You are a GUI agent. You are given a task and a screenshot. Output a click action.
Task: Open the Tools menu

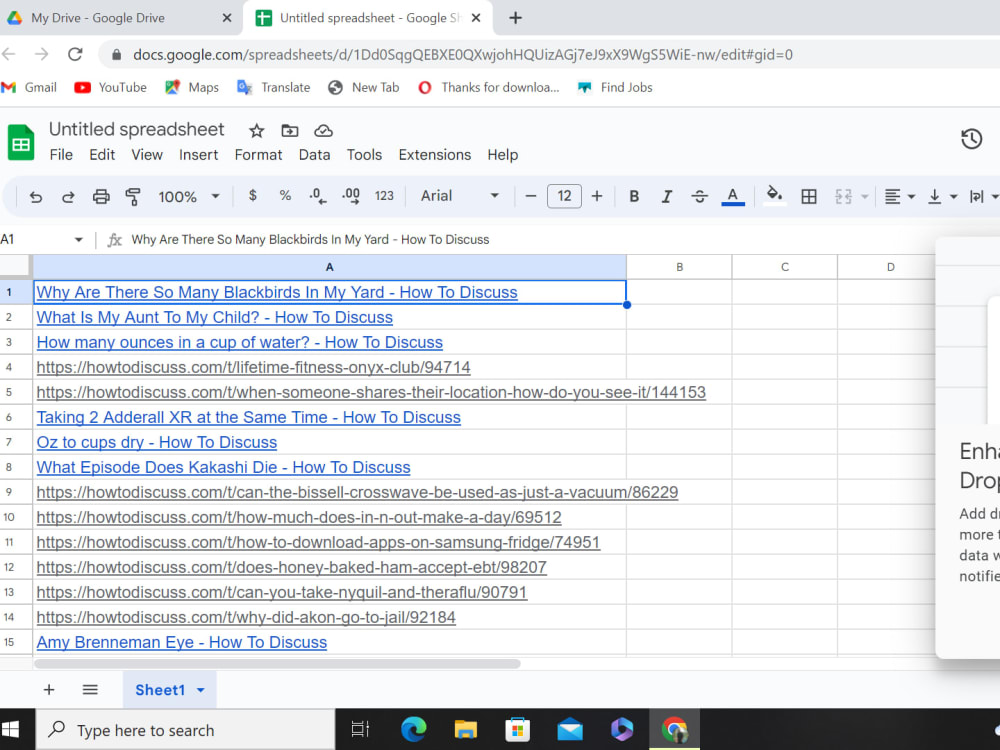point(364,155)
